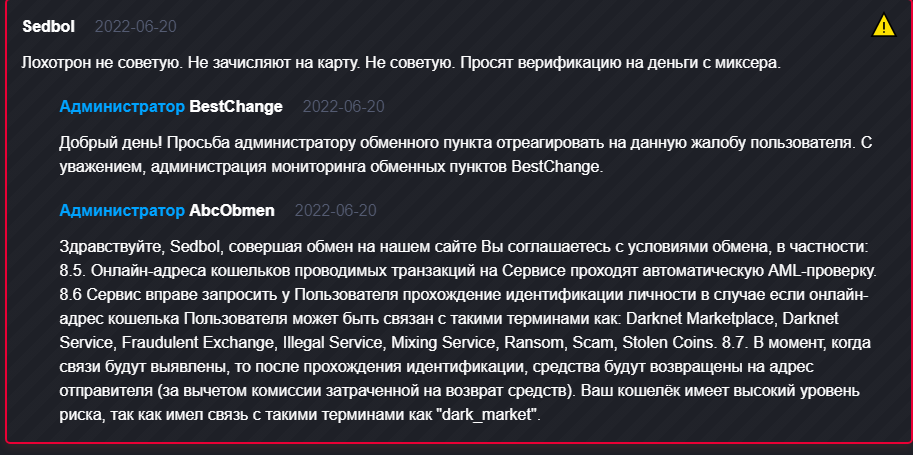The image size is (913, 455).
Task: Open the AbcObmen name in the reply header
Action: 232,210
